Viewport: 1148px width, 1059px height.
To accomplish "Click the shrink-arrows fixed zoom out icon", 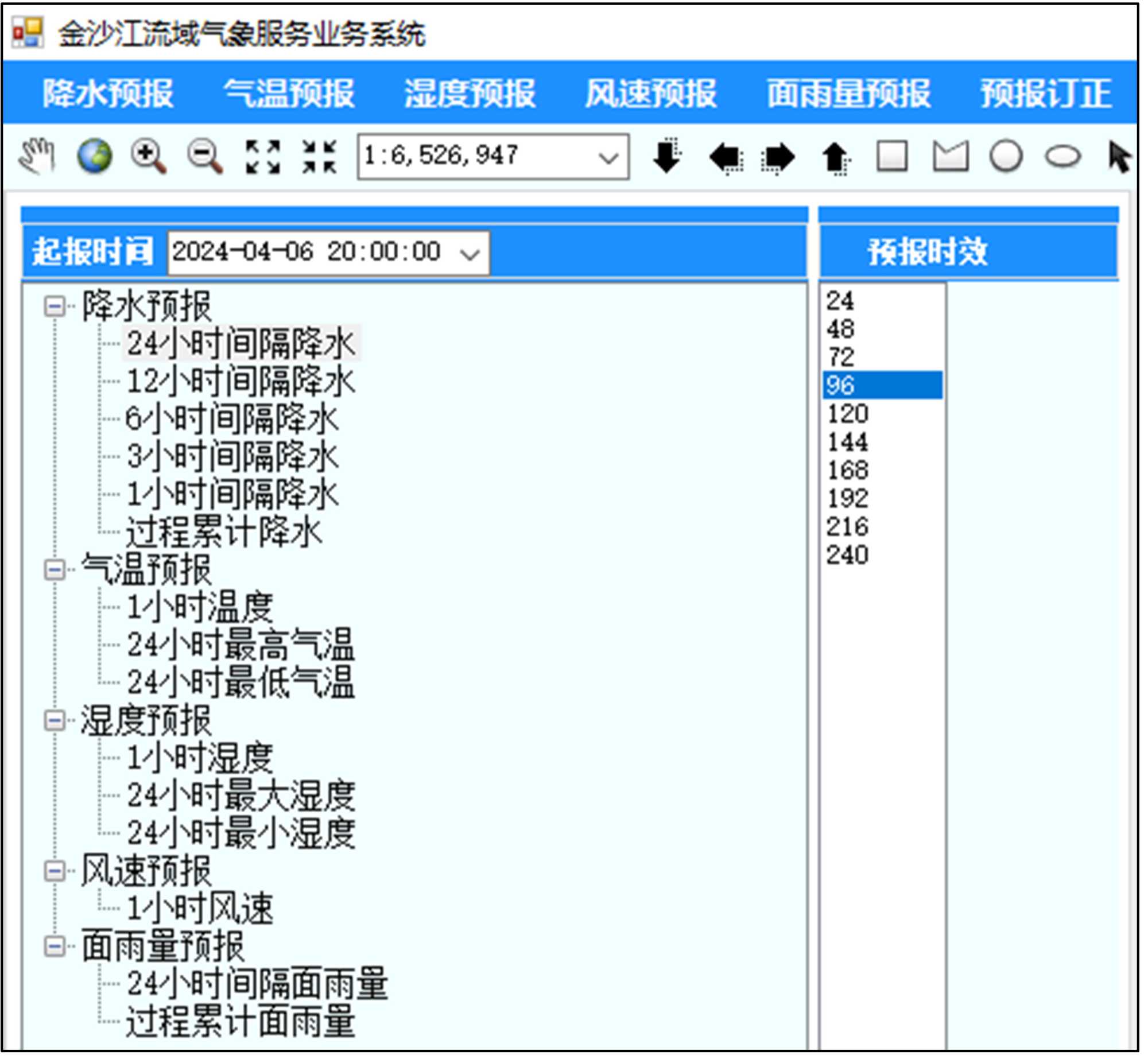I will pos(320,156).
